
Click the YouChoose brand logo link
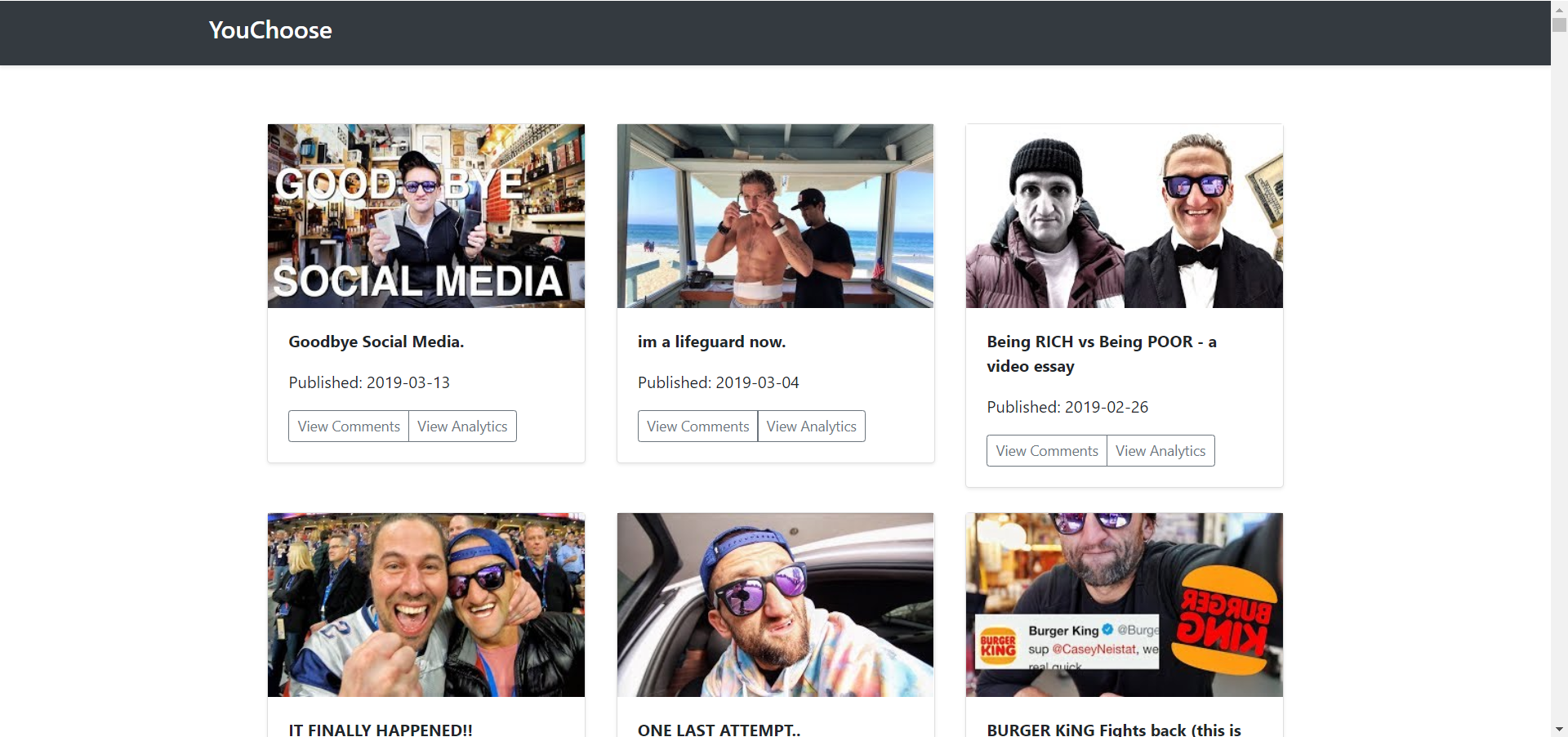[270, 30]
